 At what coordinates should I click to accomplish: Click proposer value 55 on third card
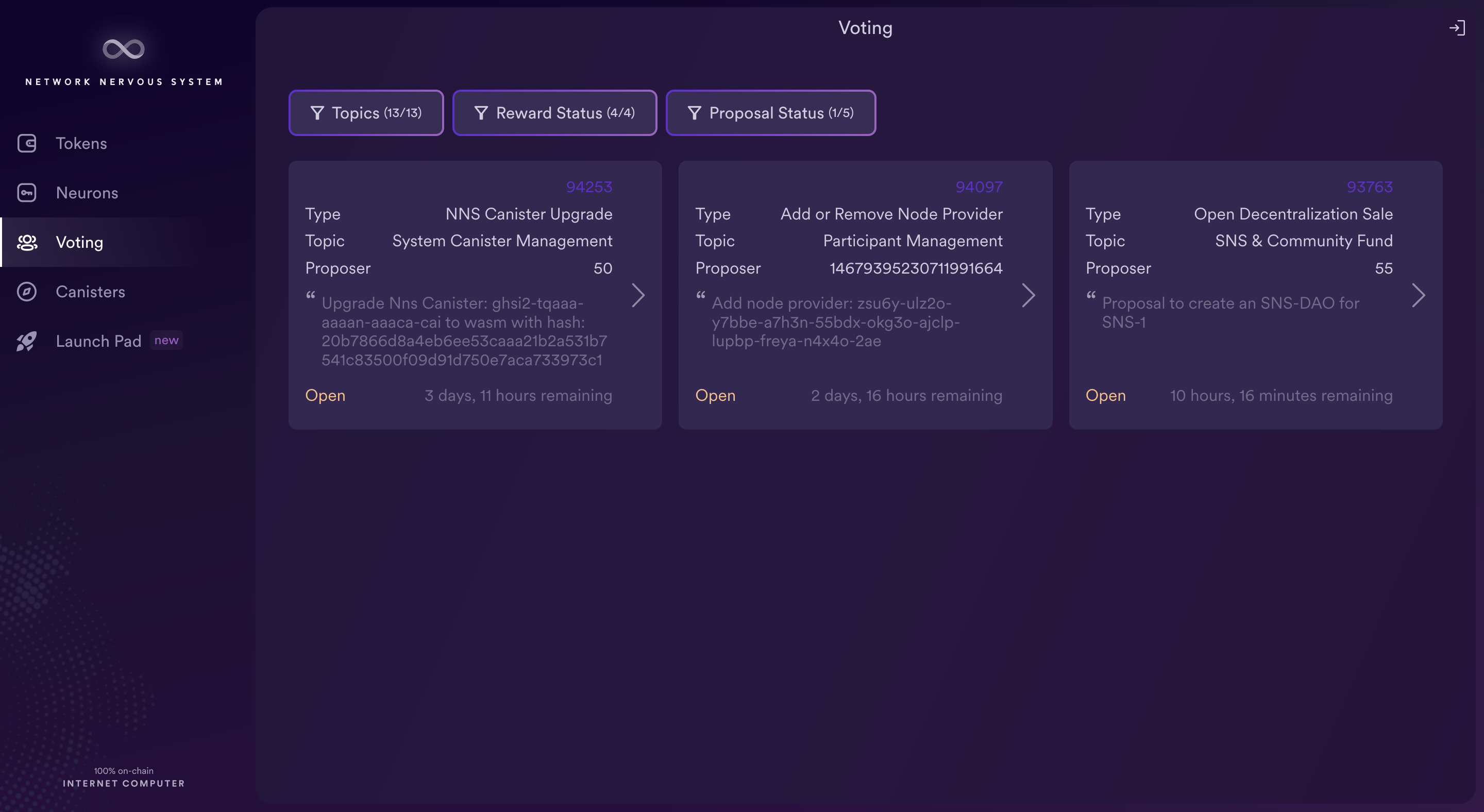[x=1383, y=268]
